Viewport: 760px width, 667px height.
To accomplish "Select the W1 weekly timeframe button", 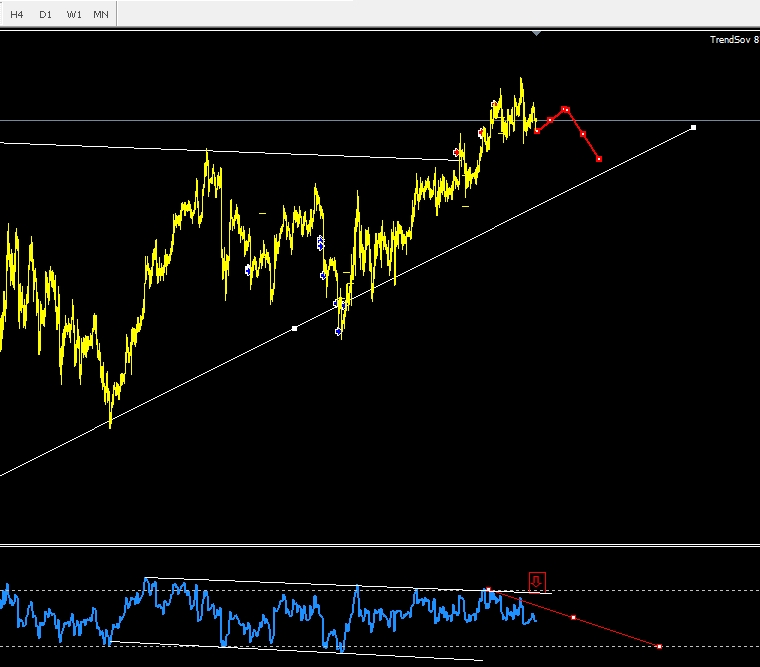I will point(74,15).
